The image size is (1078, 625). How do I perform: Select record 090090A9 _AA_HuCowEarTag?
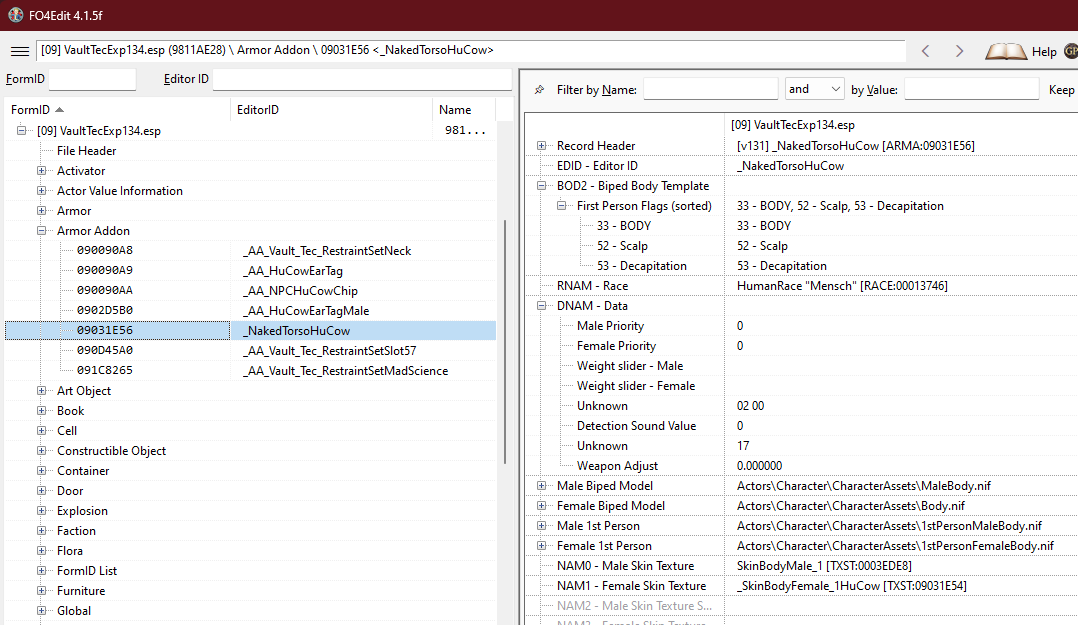250,270
